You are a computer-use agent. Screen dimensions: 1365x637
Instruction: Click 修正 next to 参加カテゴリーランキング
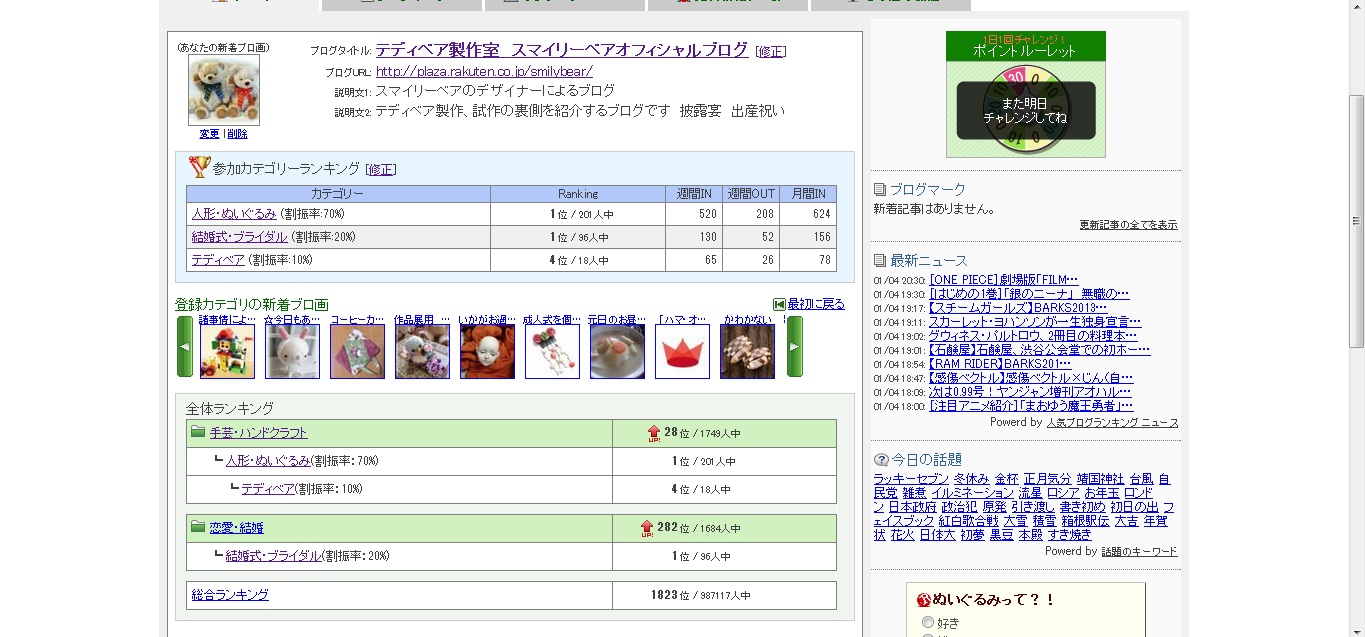[381, 169]
